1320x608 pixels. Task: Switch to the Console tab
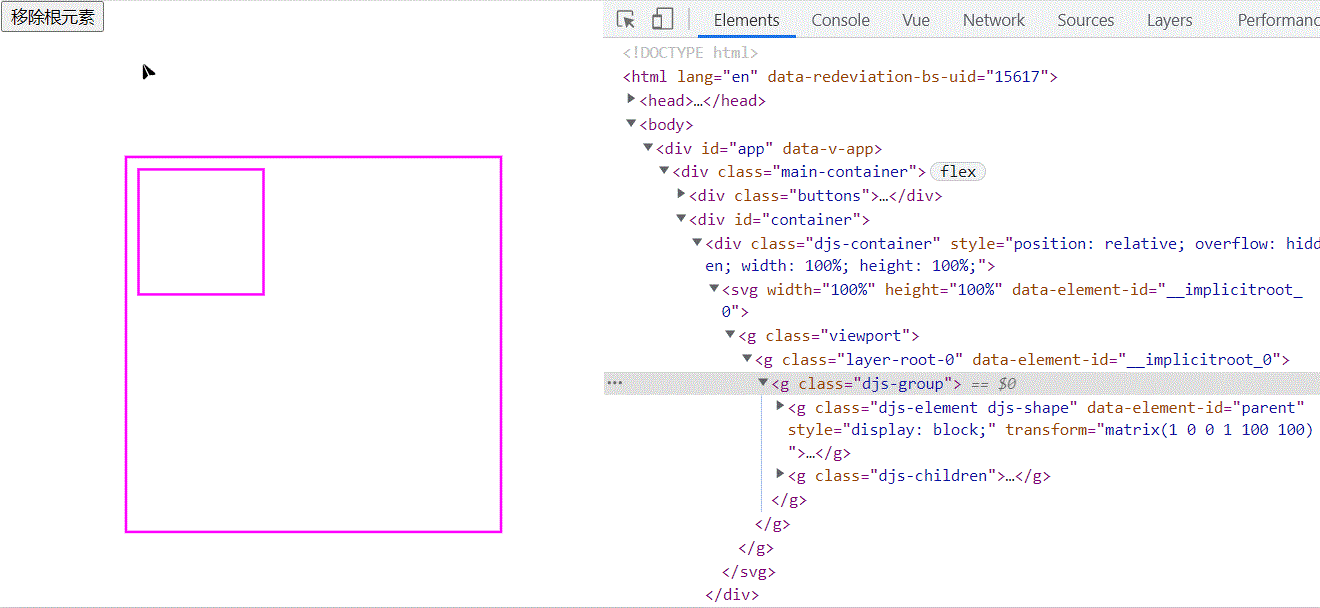click(x=840, y=19)
